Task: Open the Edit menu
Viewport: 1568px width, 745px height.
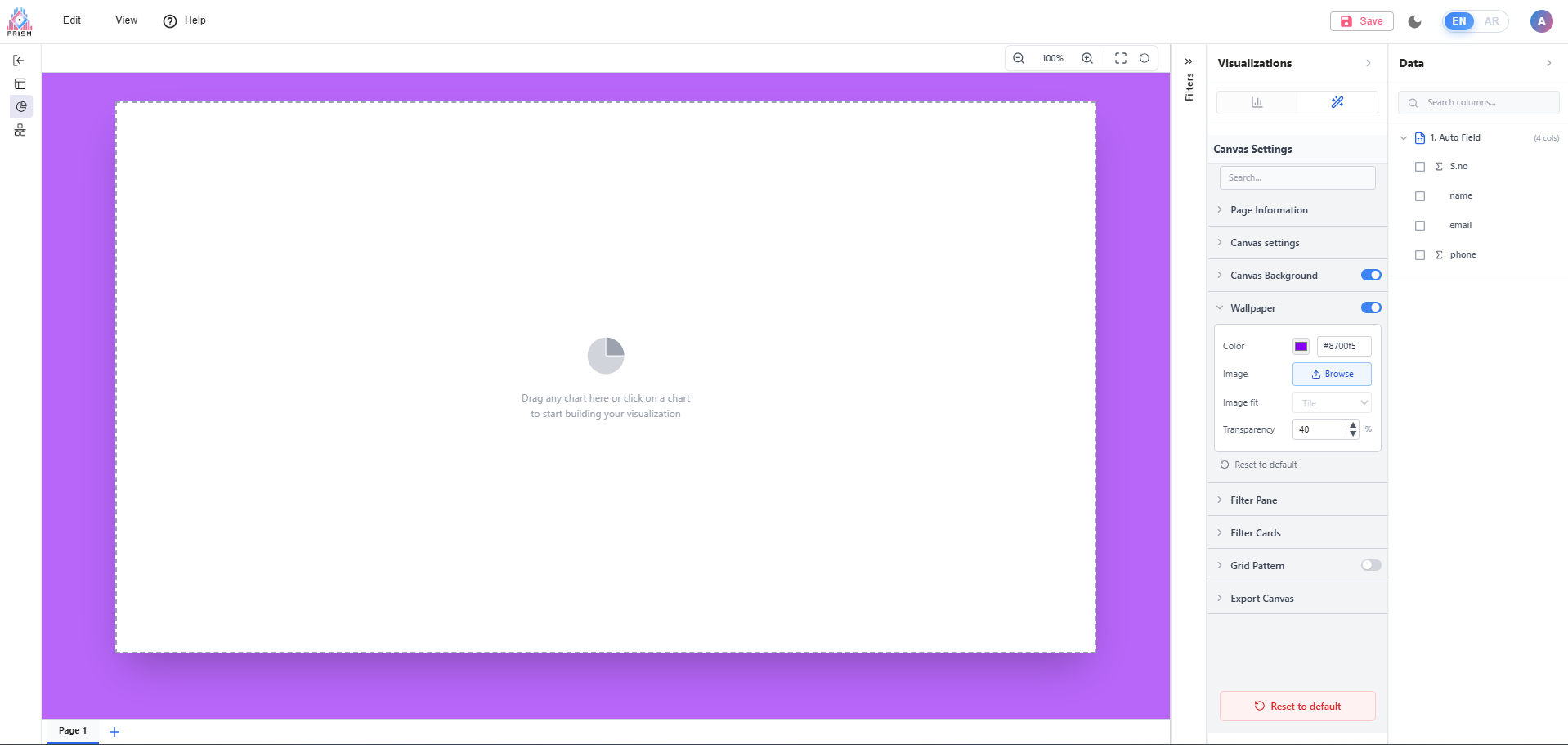Action: [x=72, y=20]
